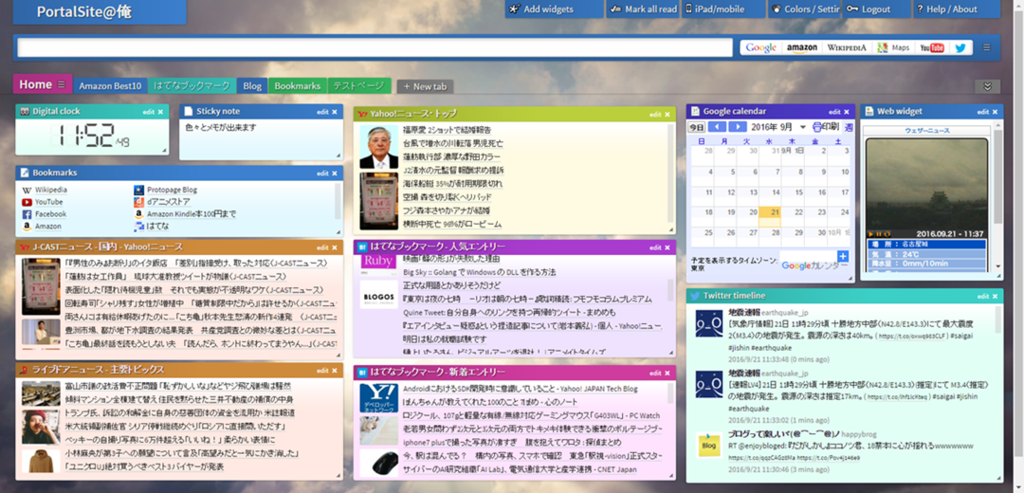
Task: Edit the Yahoo!ニュース・トップ widget
Action: (x=655, y=114)
